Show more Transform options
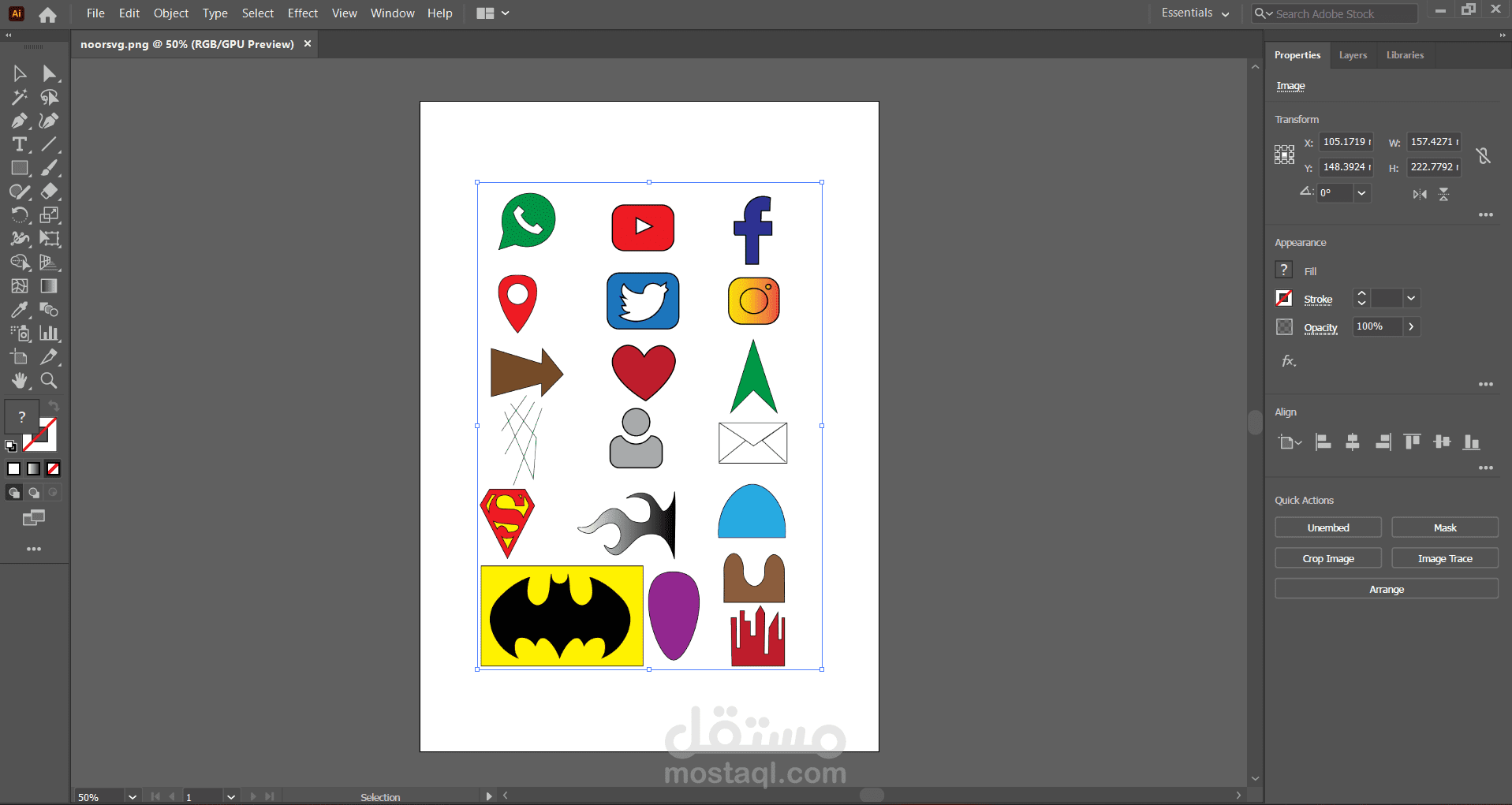Screen dimensions: 1512x805 [x=1486, y=214]
